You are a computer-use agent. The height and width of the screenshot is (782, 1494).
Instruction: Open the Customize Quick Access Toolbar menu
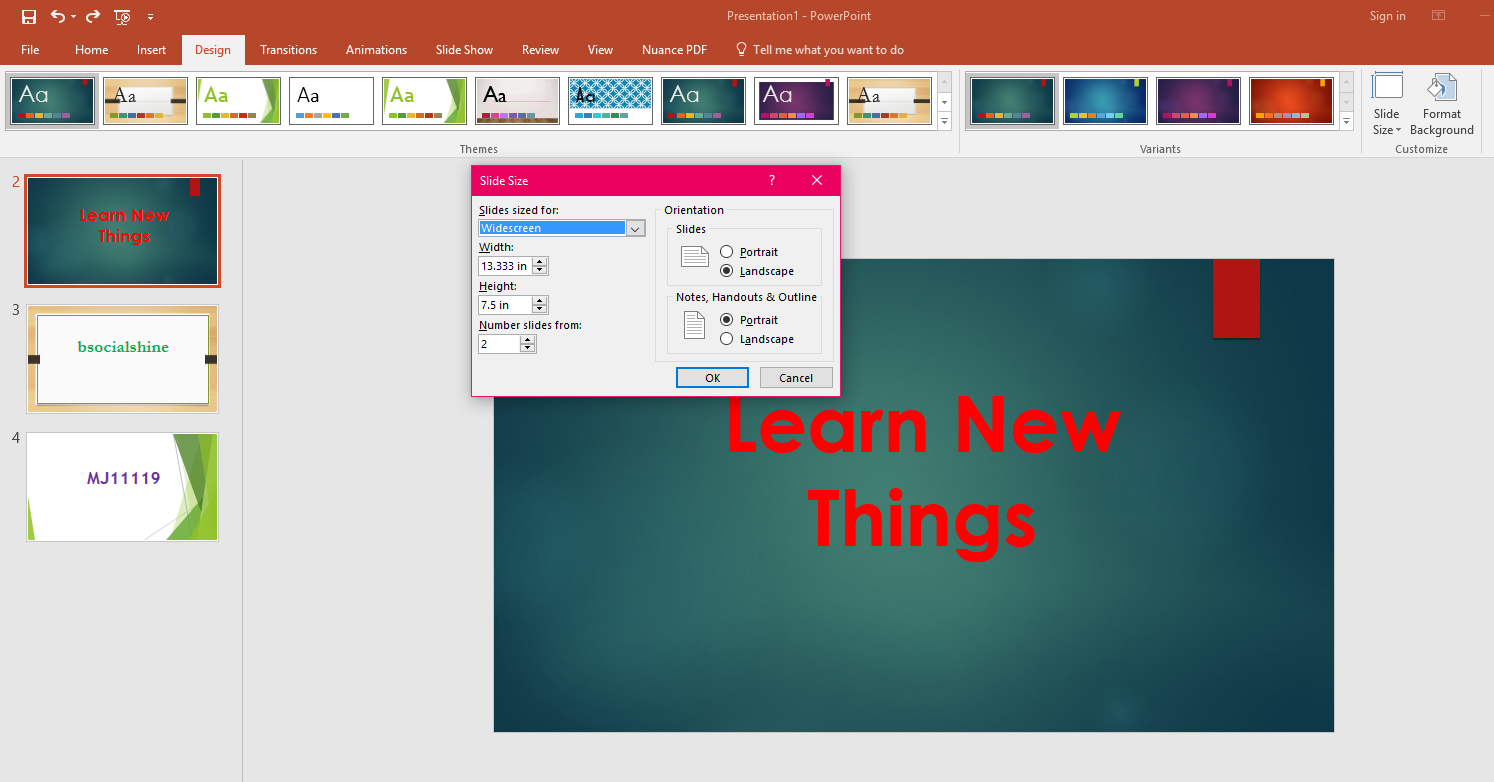(x=151, y=16)
